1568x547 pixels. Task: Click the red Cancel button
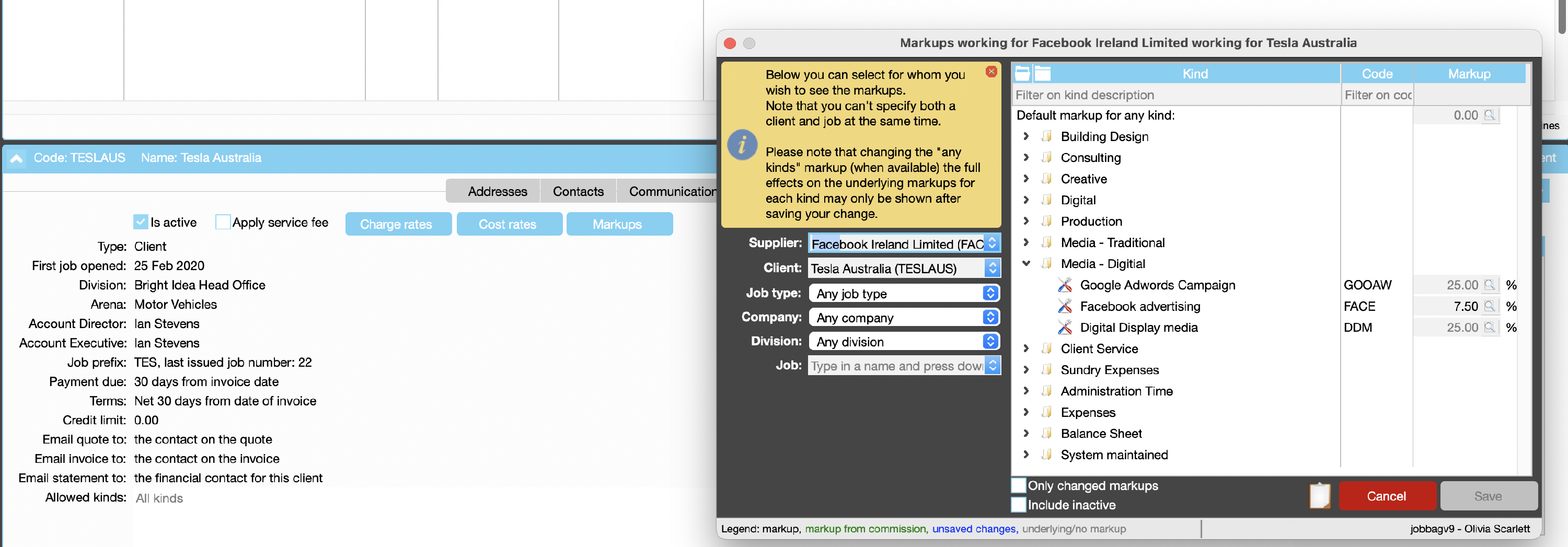[1387, 496]
